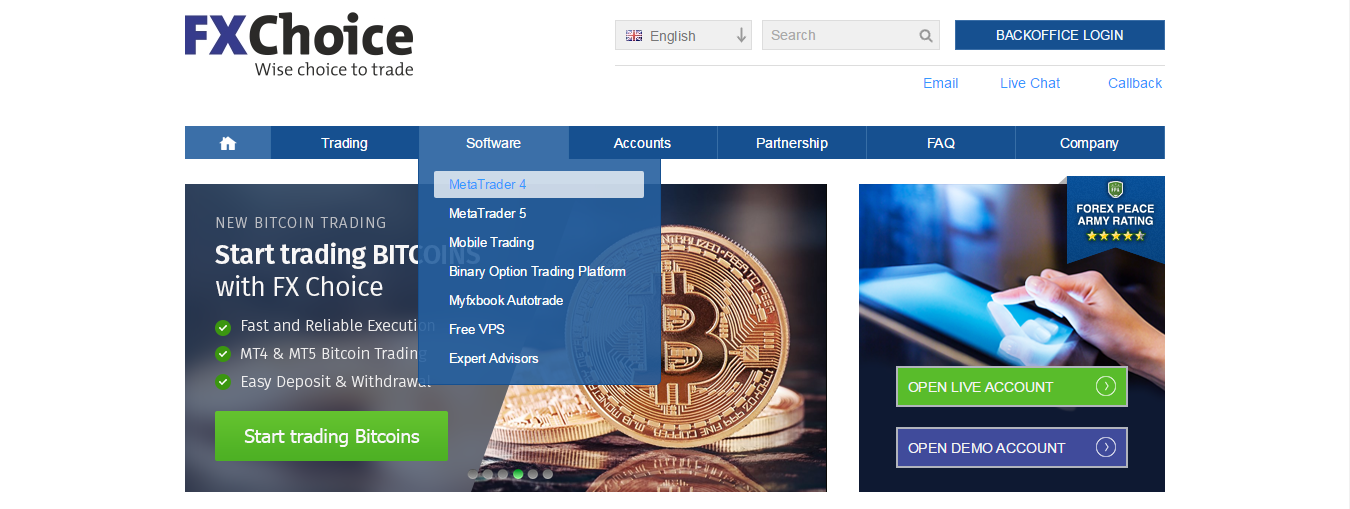The image size is (1350, 509).
Task: Click the search magnifier icon
Action: click(926, 36)
